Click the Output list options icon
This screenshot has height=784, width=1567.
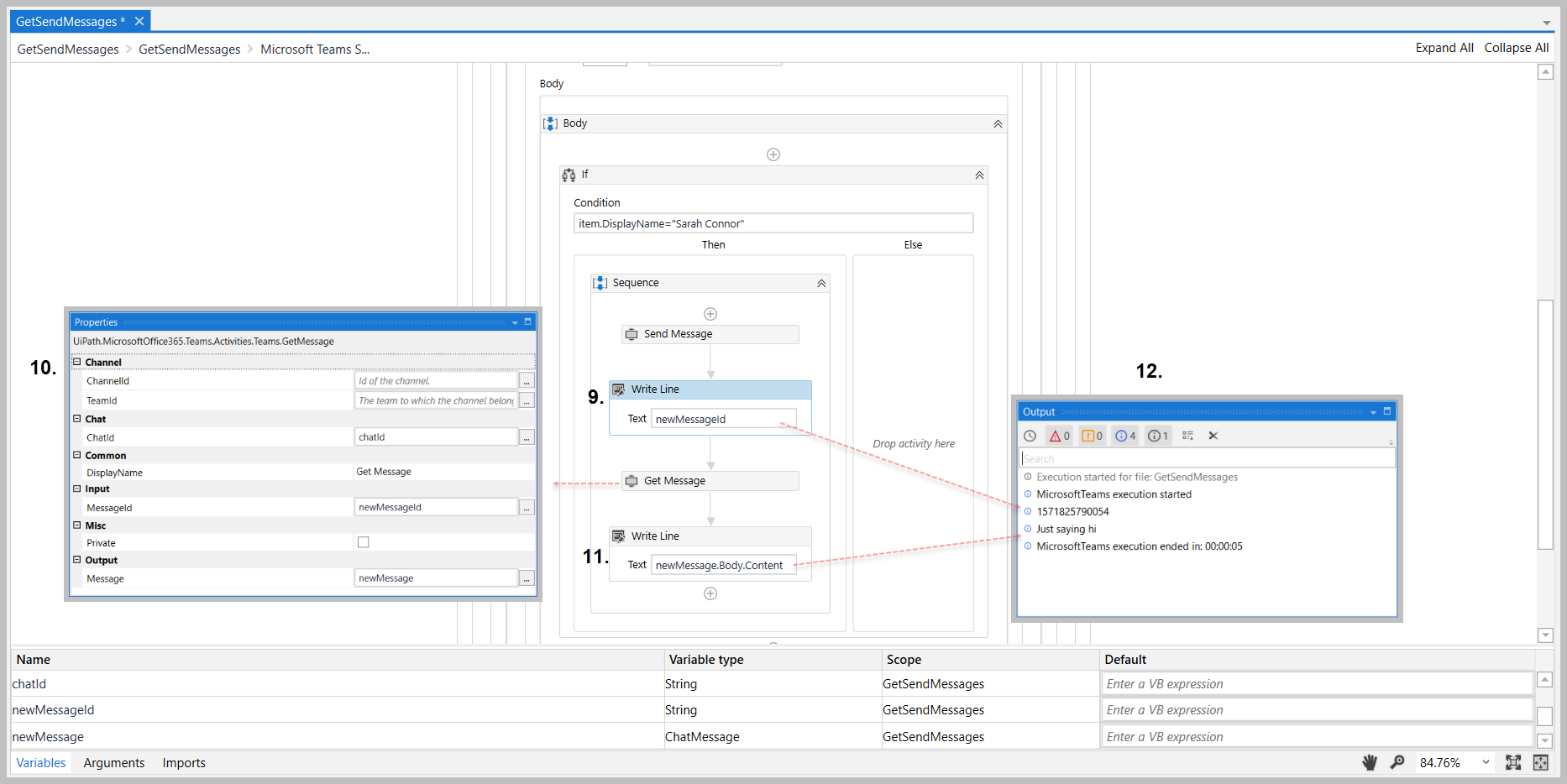[x=1187, y=436]
